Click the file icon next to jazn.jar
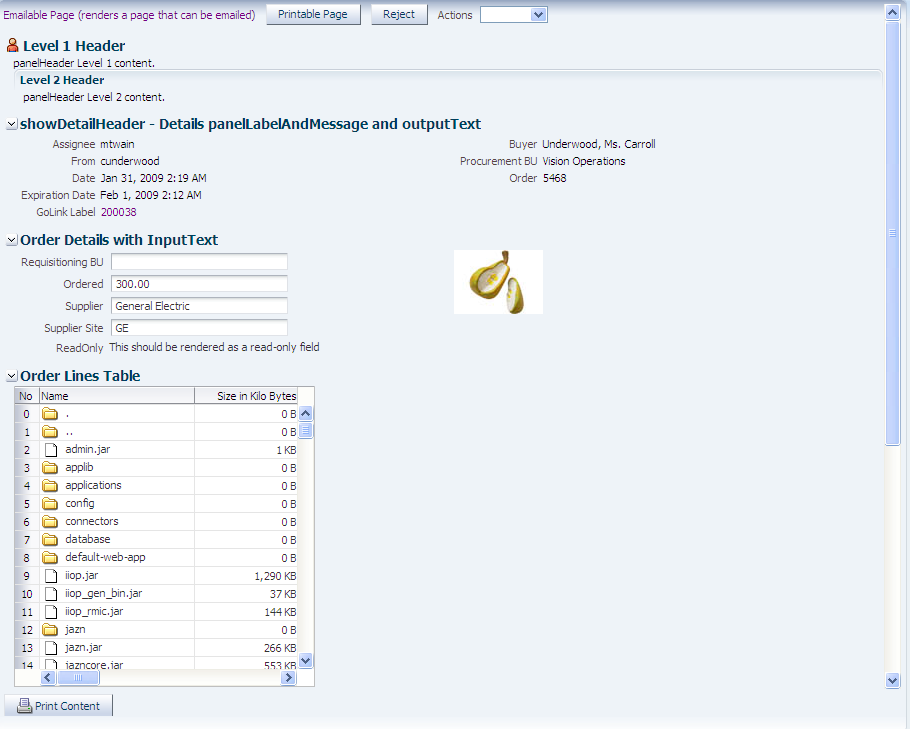This screenshot has height=729, width=910. click(x=51, y=647)
